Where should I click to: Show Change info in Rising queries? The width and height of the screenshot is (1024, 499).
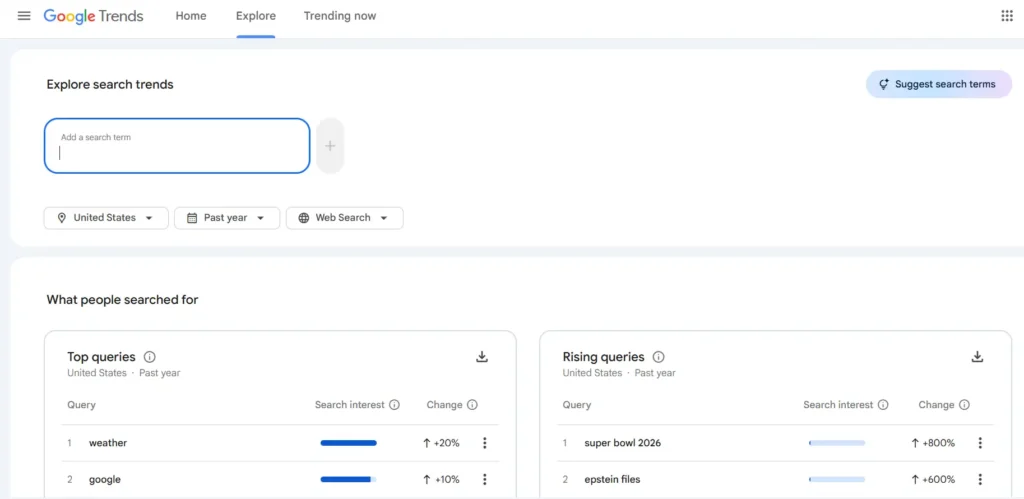[x=964, y=405]
